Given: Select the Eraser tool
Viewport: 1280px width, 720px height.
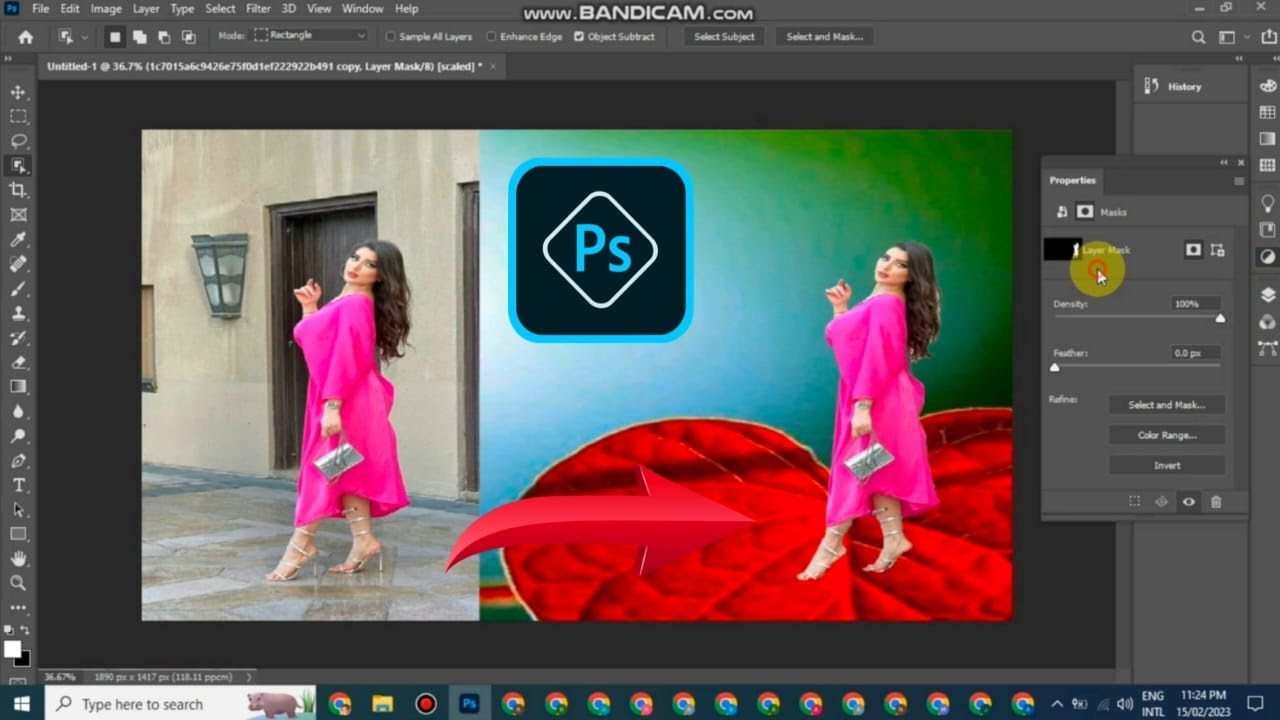Looking at the screenshot, I should [18, 362].
